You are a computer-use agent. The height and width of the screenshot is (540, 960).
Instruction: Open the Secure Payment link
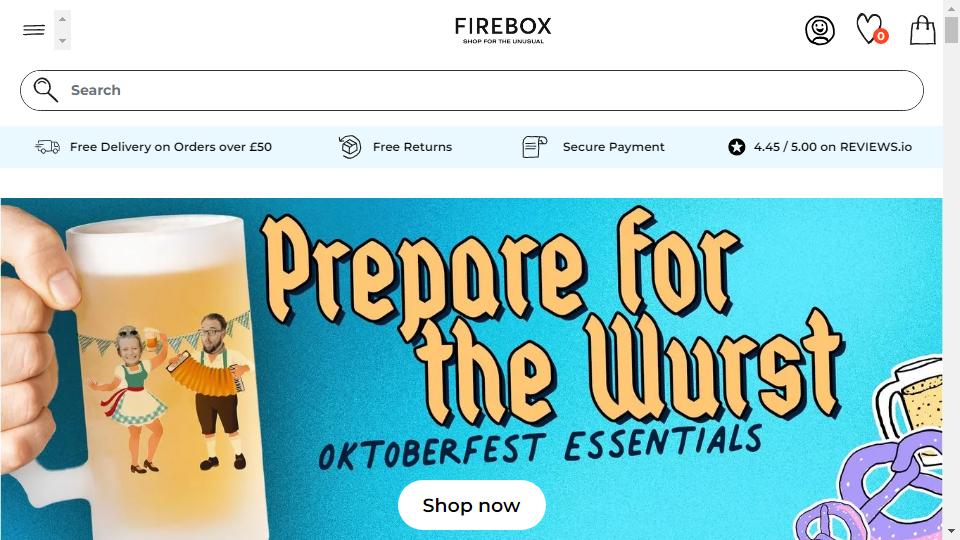click(613, 147)
